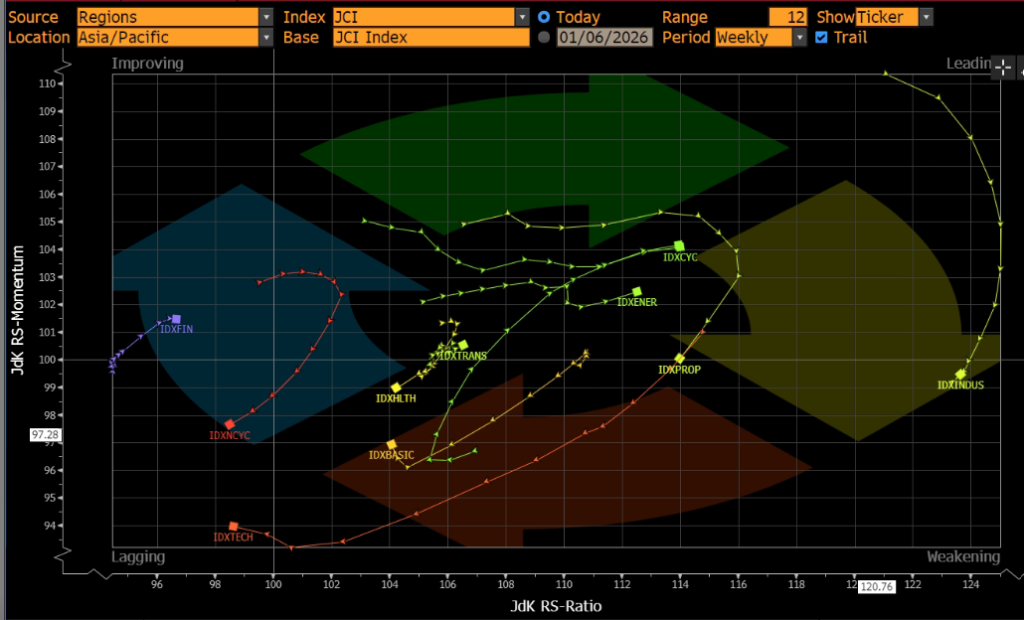Select the IDXBASIC orange square marker

[391, 445]
